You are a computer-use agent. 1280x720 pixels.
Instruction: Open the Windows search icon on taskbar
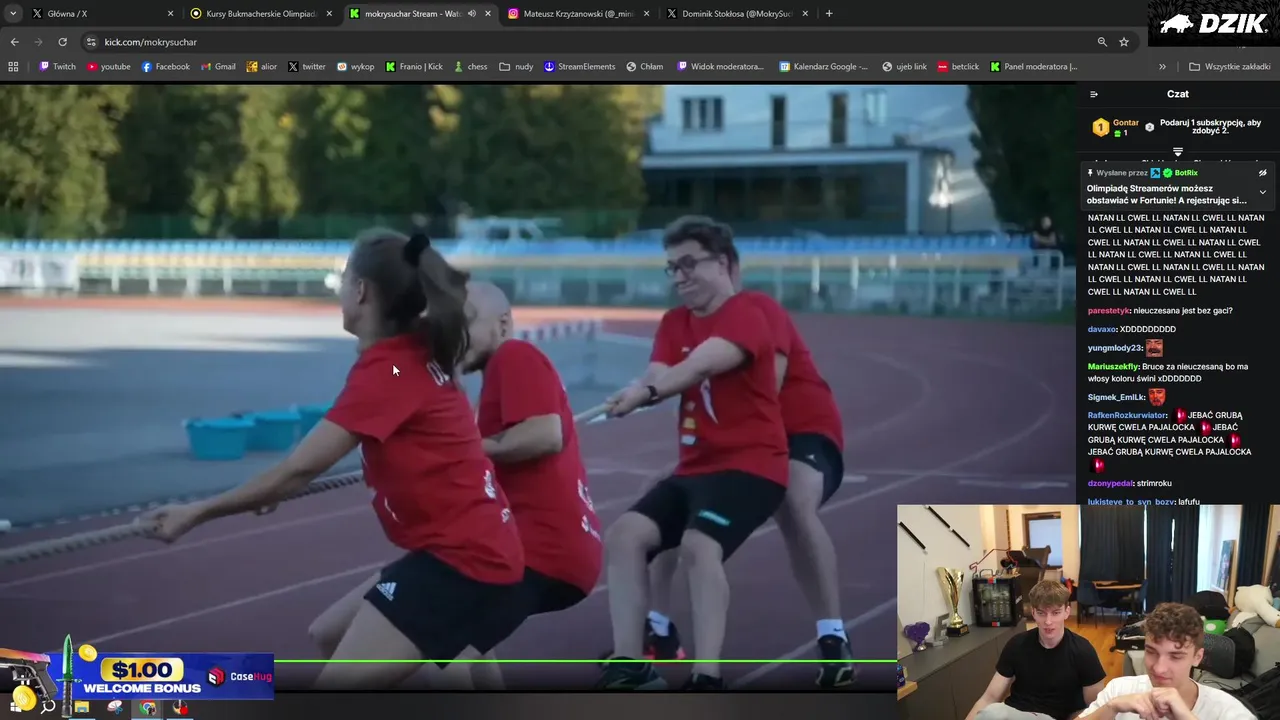[47, 708]
